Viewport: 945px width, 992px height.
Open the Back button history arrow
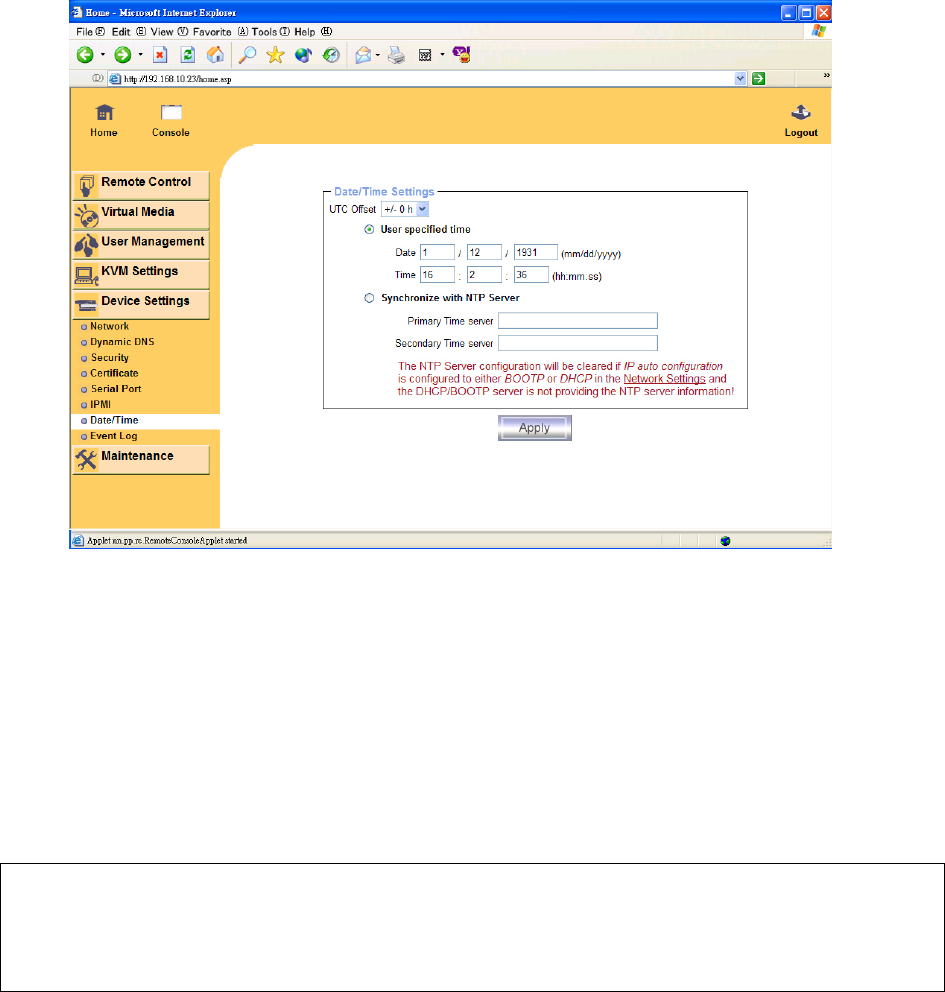(x=102, y=56)
